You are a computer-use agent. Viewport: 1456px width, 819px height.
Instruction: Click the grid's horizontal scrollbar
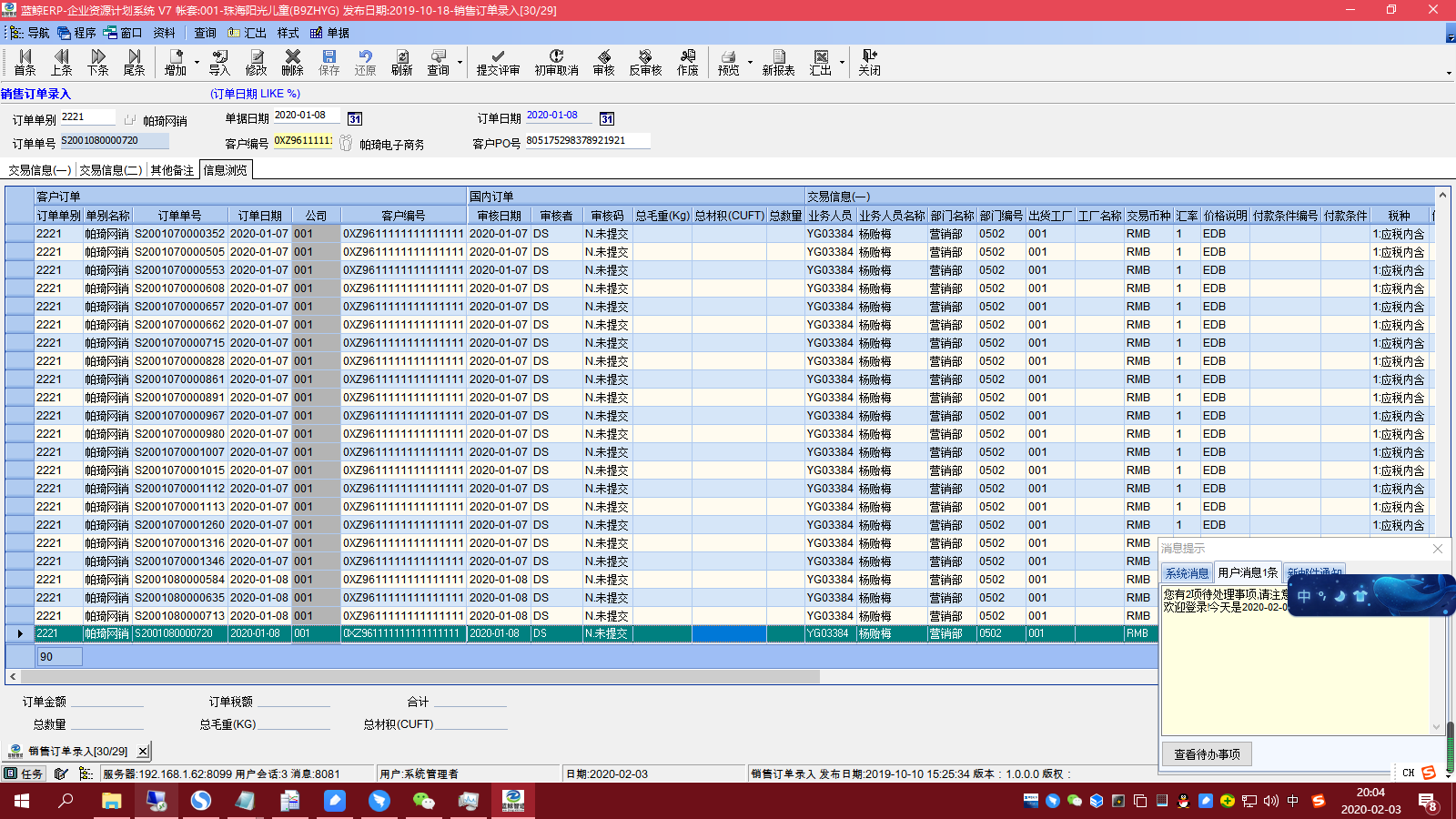pyautogui.click(x=419, y=677)
